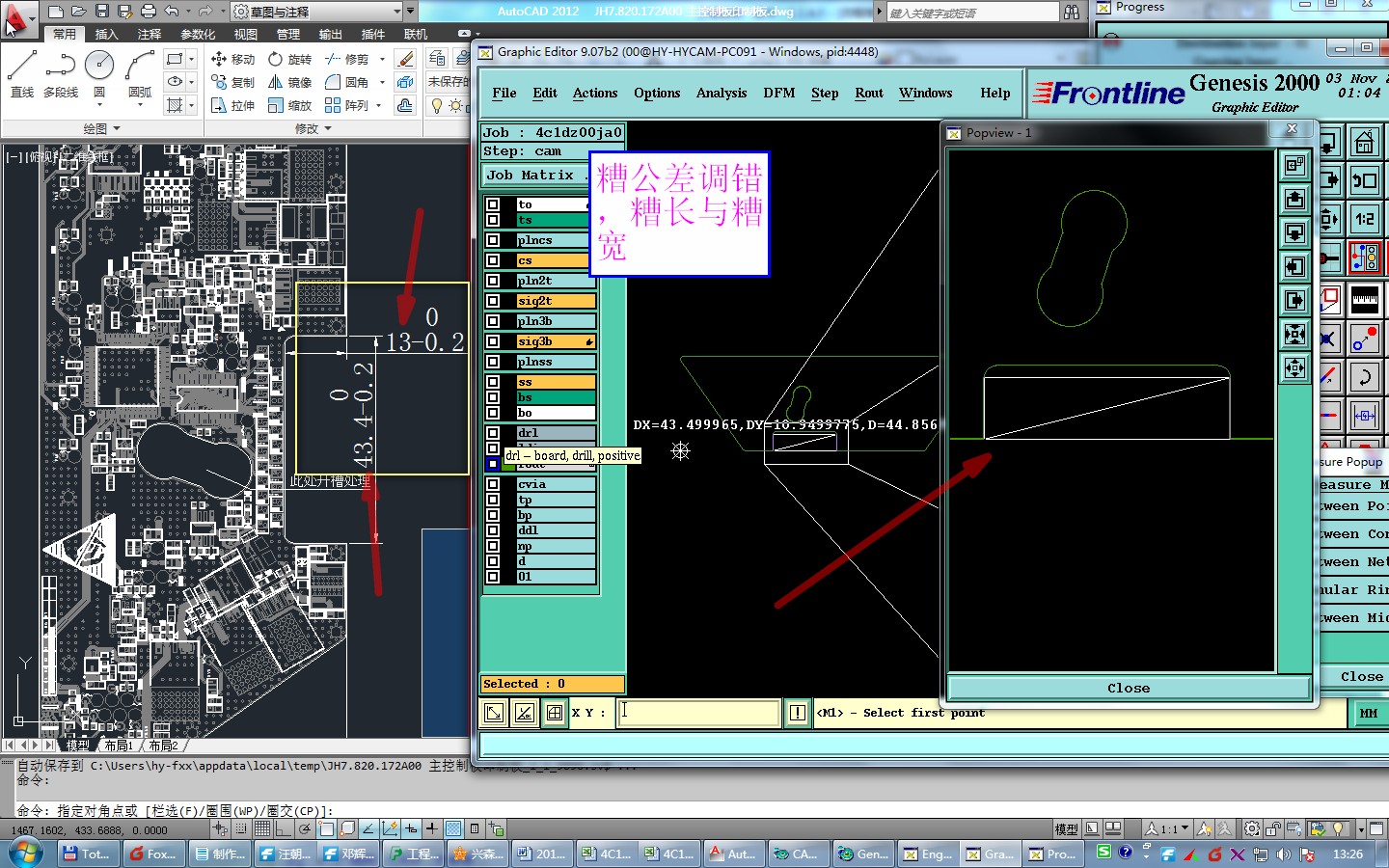This screenshot has width=1389, height=868.
Task: Open the DFM menu in Graphic Editor
Action: tap(778, 93)
